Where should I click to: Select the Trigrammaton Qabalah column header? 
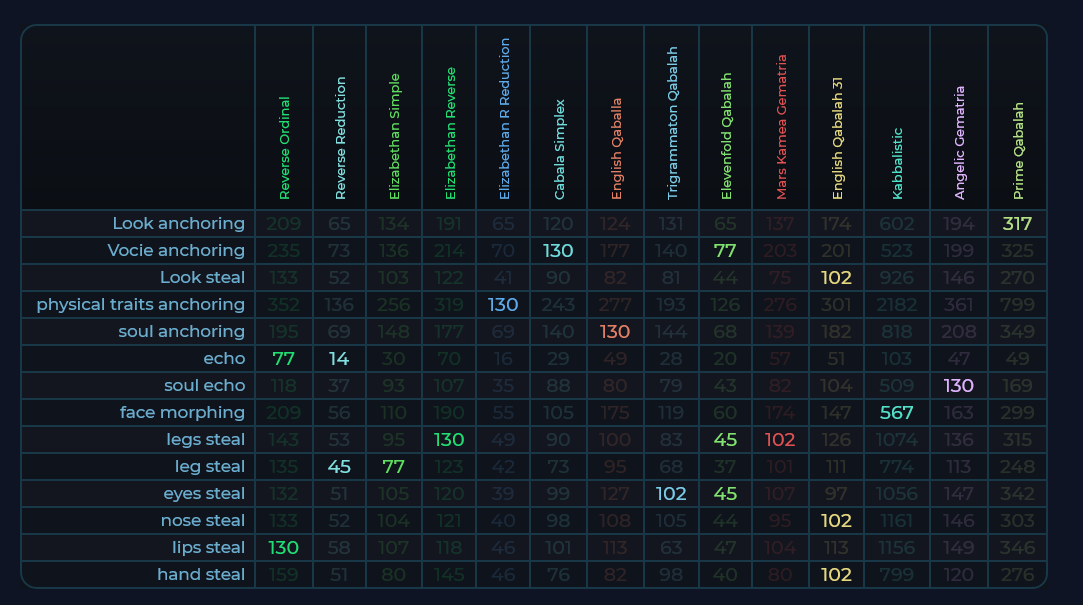click(672, 123)
